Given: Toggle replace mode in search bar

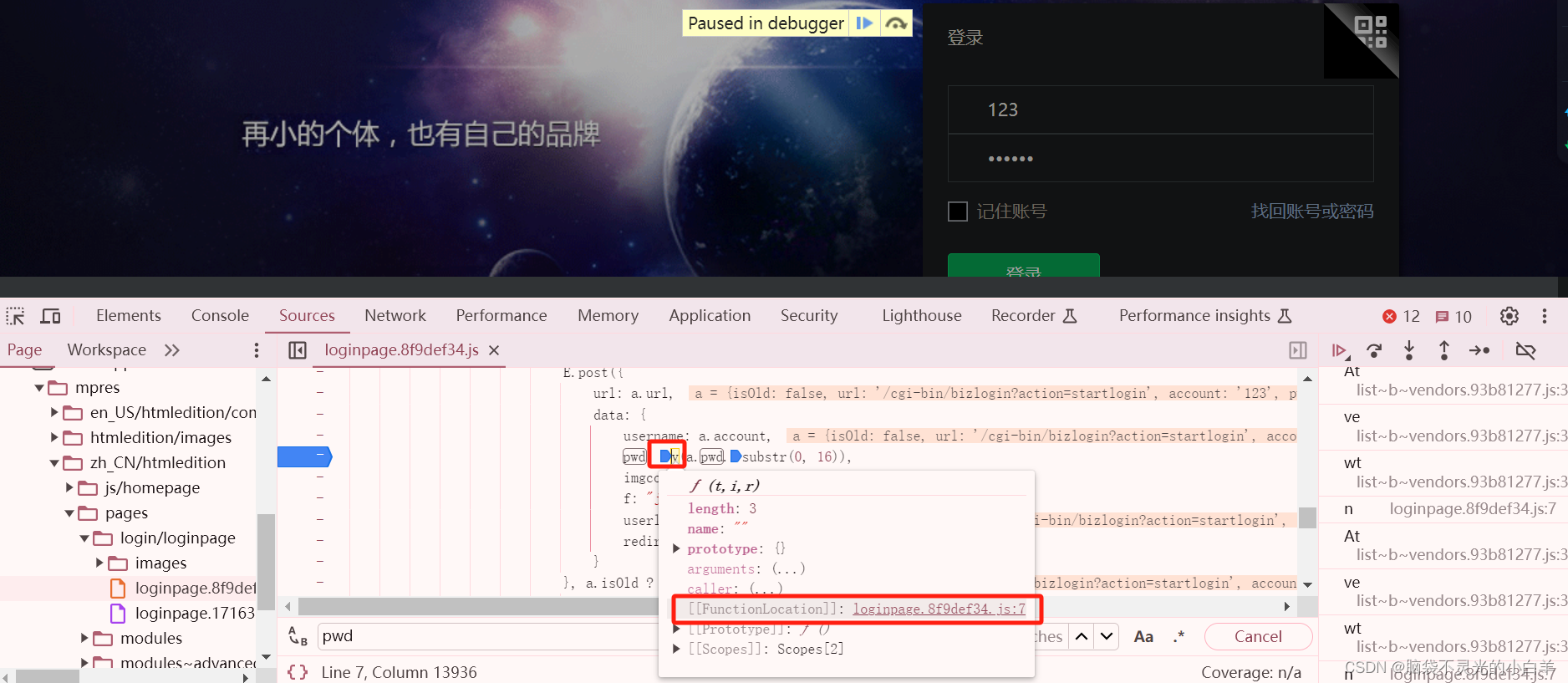Looking at the screenshot, I should pyautogui.click(x=298, y=636).
